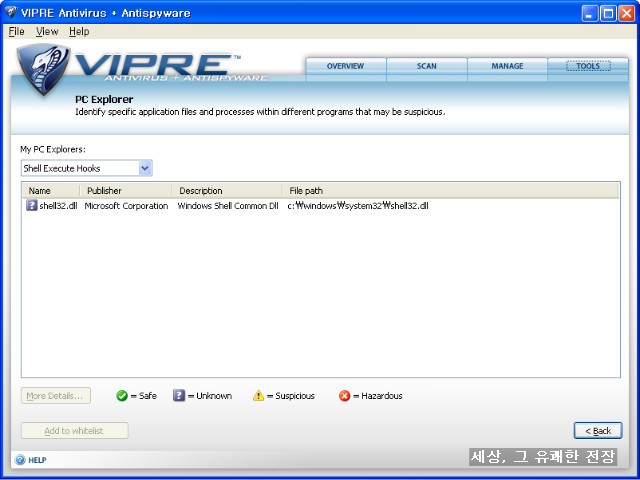Click the blue Help question mark icon

pos(20,460)
